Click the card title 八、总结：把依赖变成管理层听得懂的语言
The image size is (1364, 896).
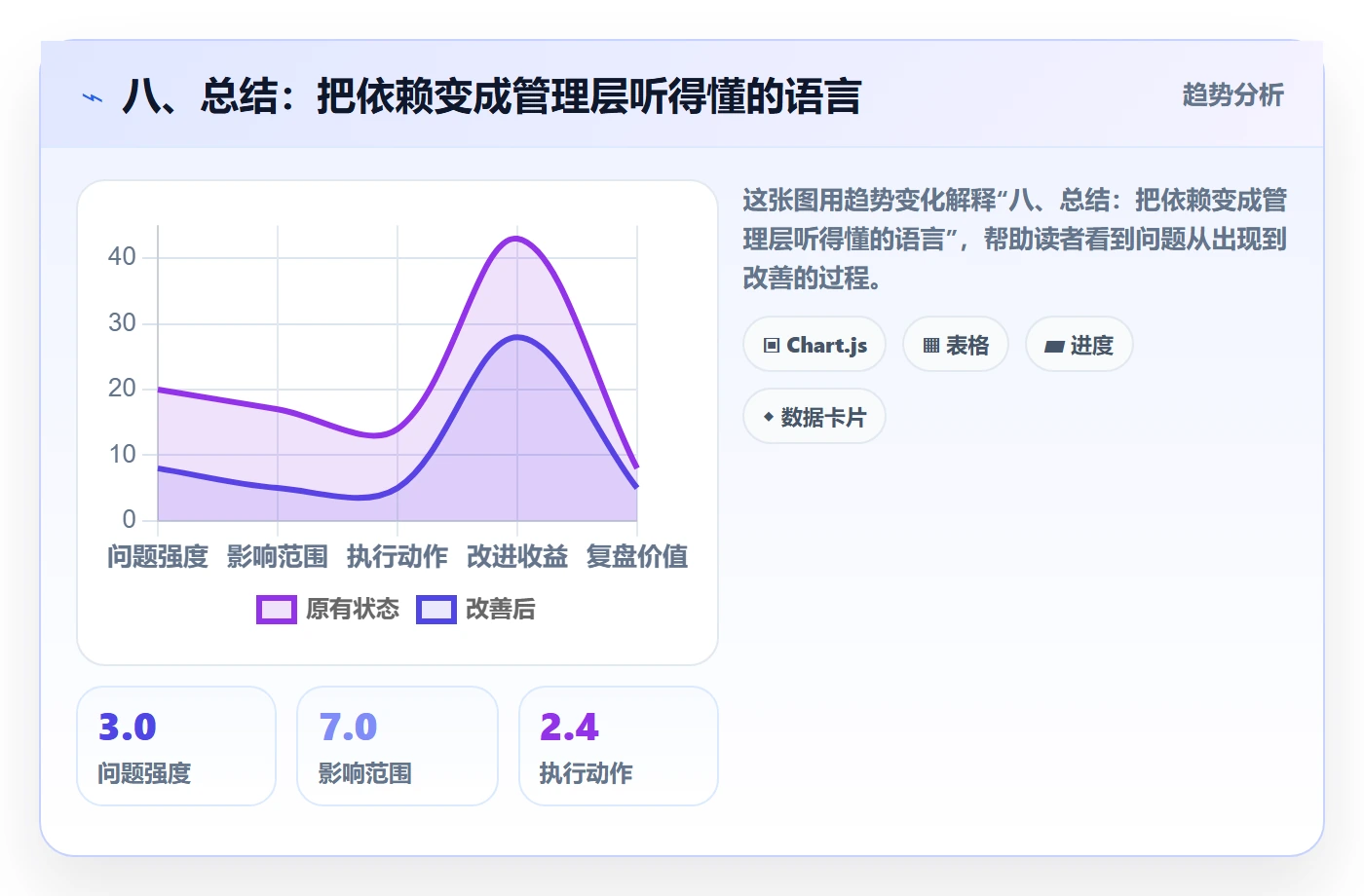492,97
